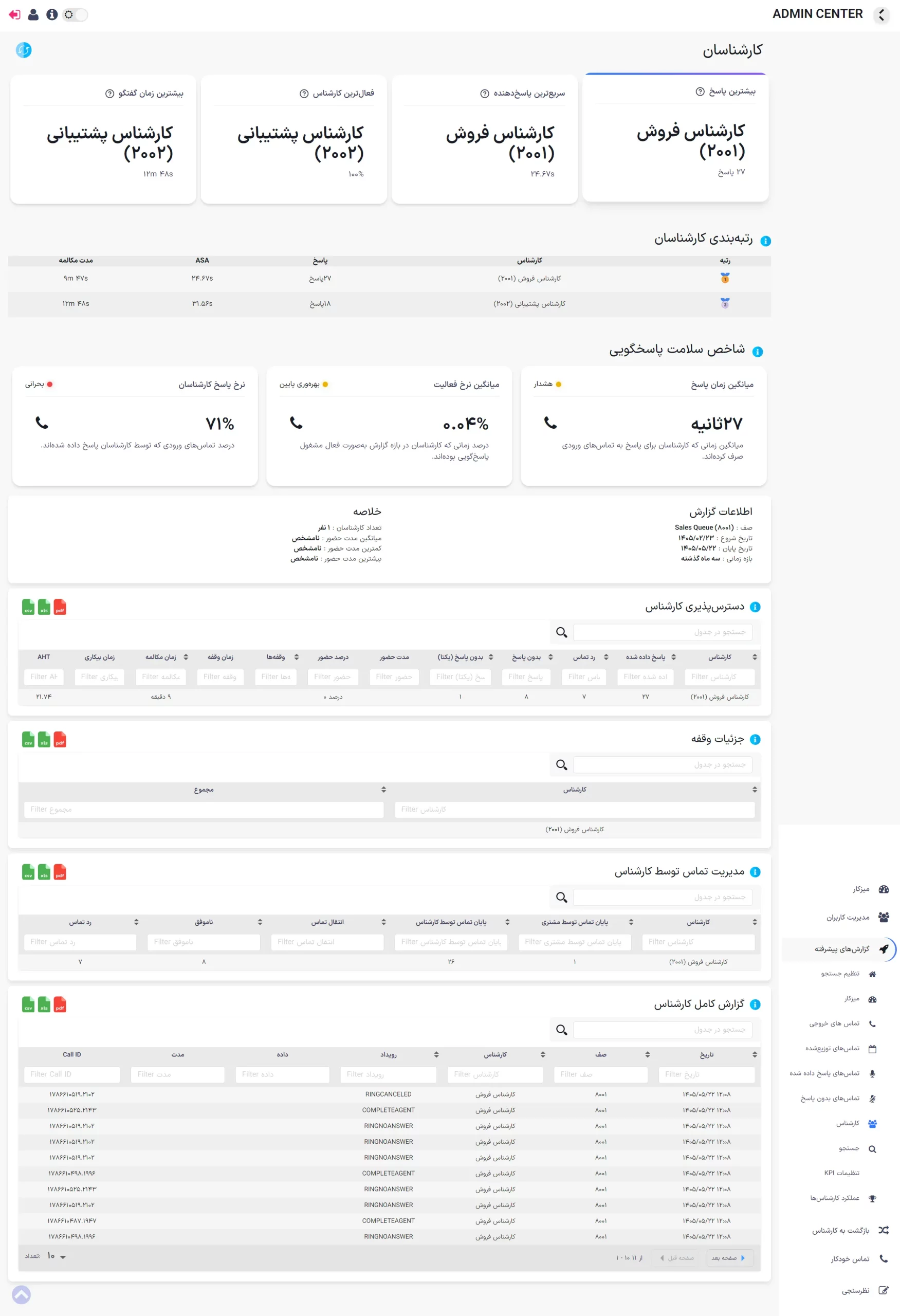Click the logout icon in top bar
This screenshot has width=900, height=1316.
coord(15,15)
